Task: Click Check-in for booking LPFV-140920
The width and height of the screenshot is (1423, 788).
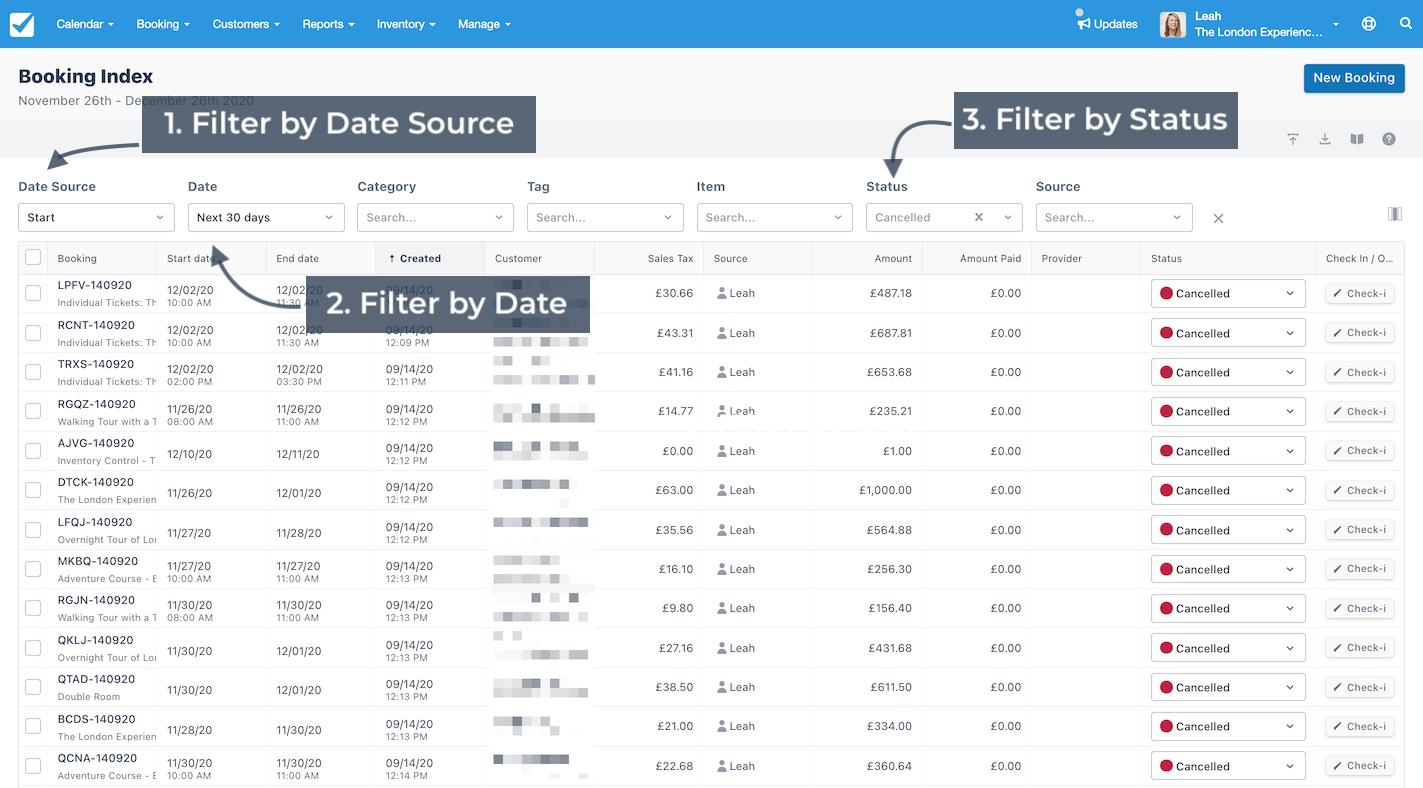Action: pyautogui.click(x=1360, y=293)
